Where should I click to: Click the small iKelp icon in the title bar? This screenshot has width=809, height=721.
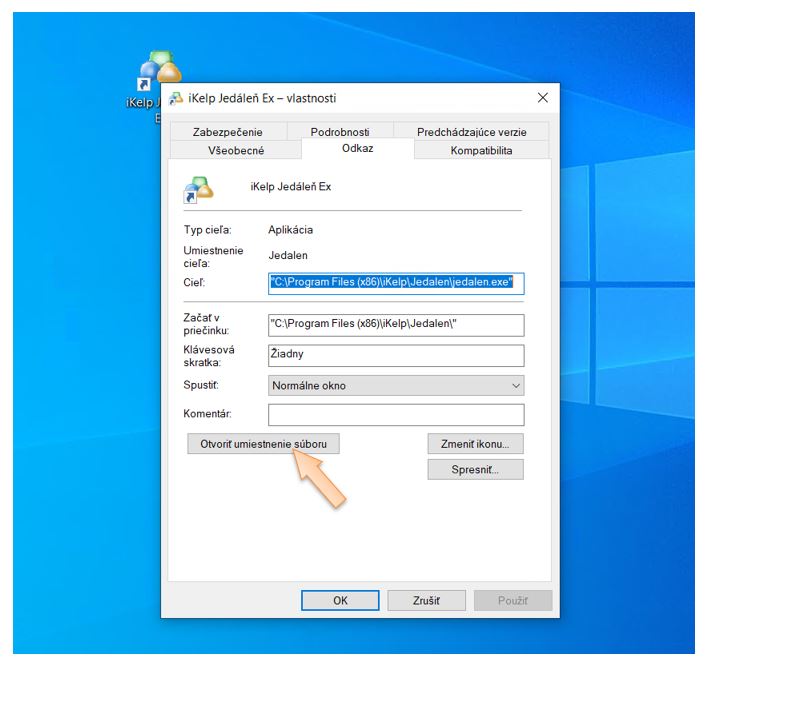tap(176, 98)
